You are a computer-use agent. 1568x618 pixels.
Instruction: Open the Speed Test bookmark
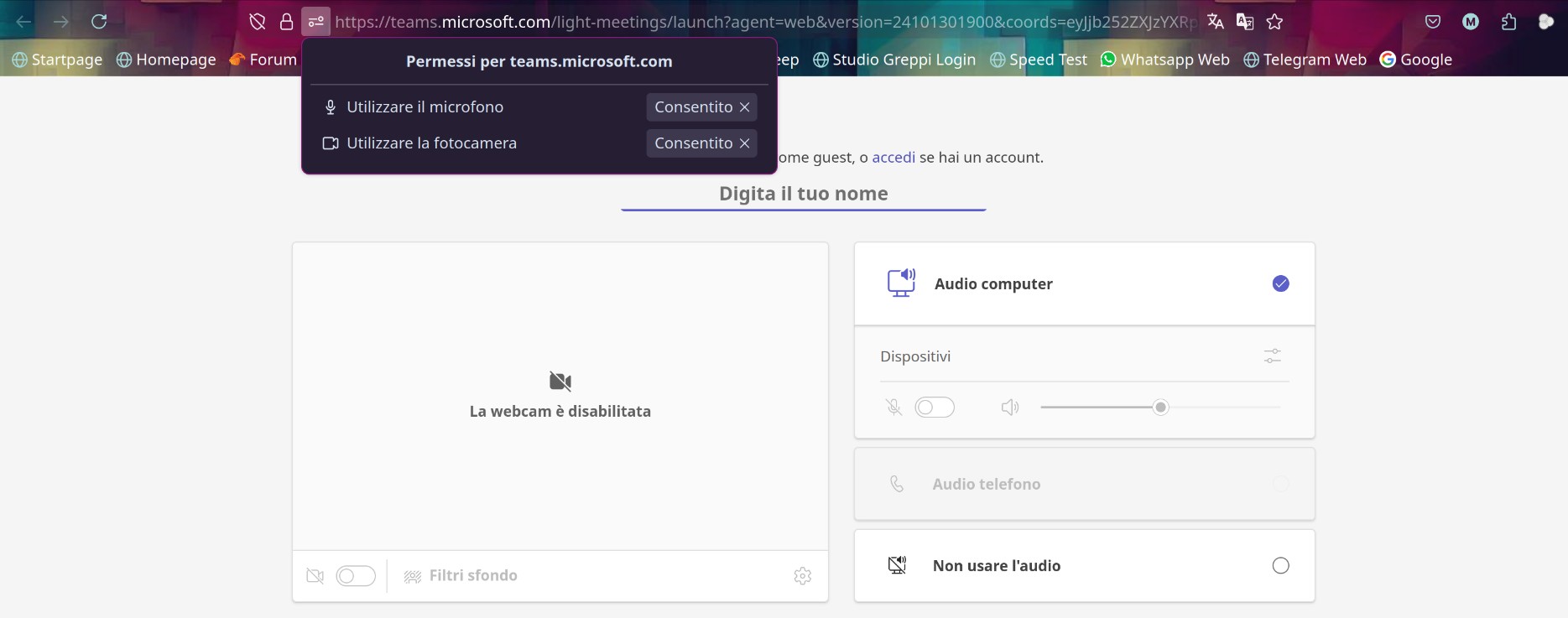coord(1039,60)
